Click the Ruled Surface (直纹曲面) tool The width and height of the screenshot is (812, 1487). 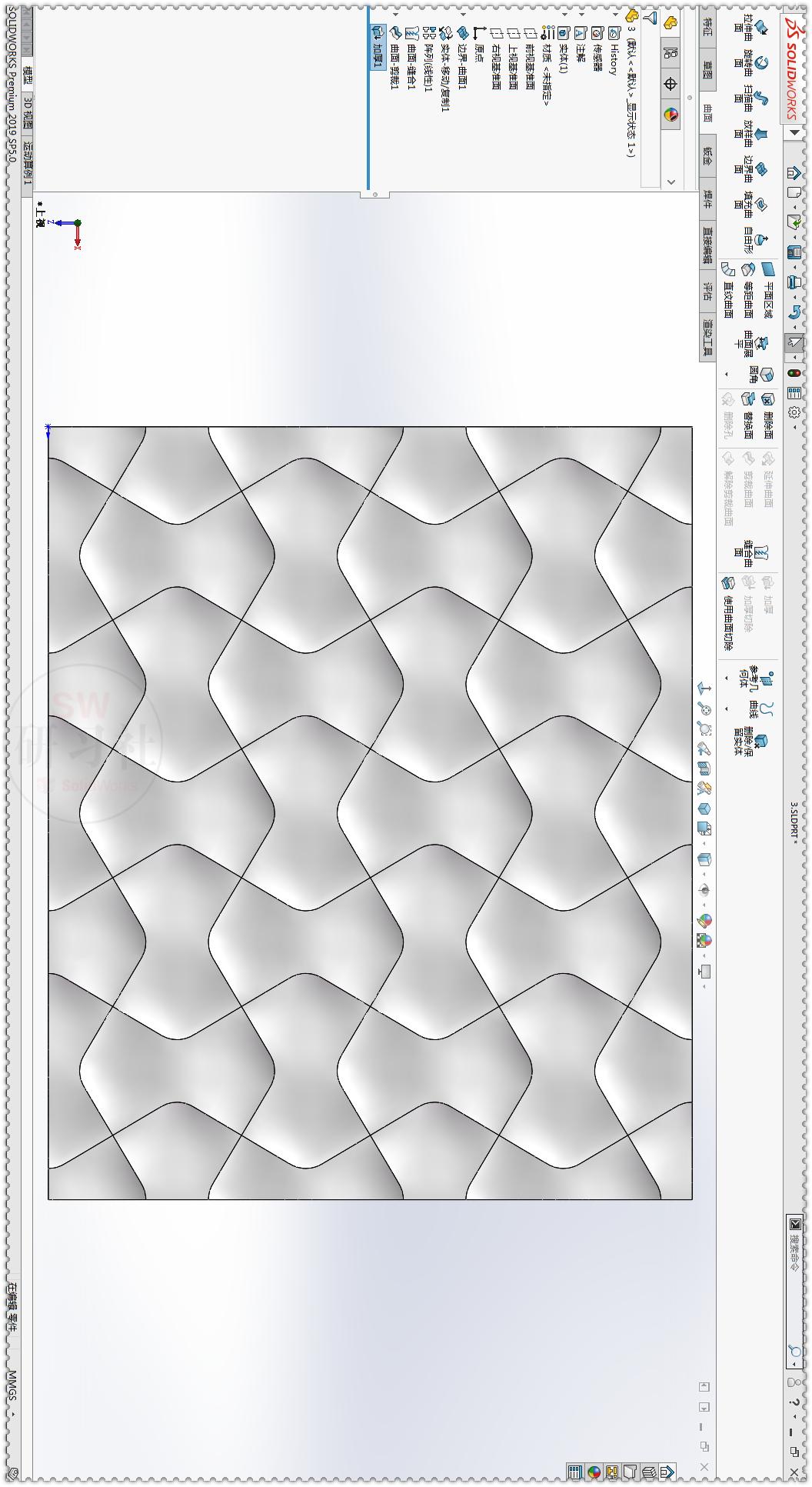point(727,289)
